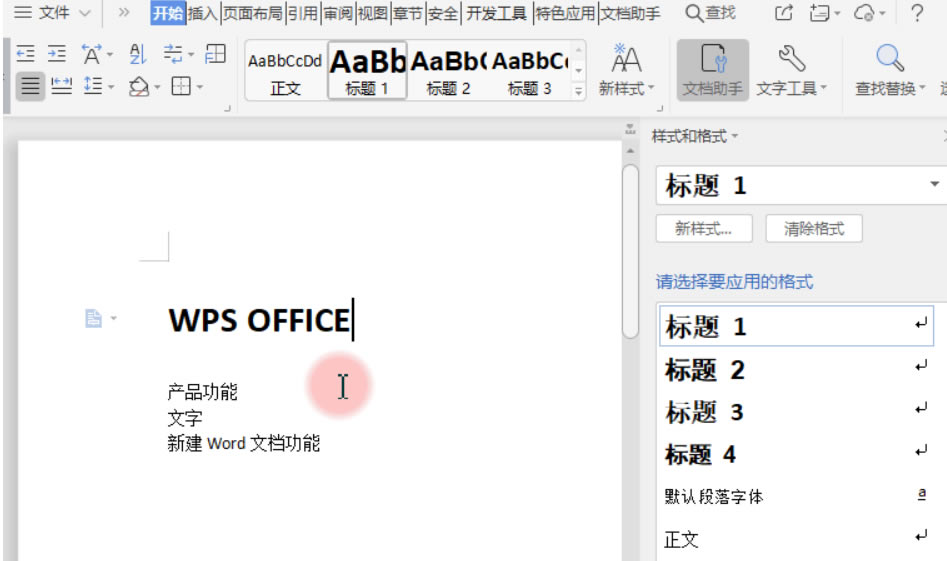Open the 文档助手 document assistant
Viewport: 947px width, 561px height.
(x=712, y=69)
